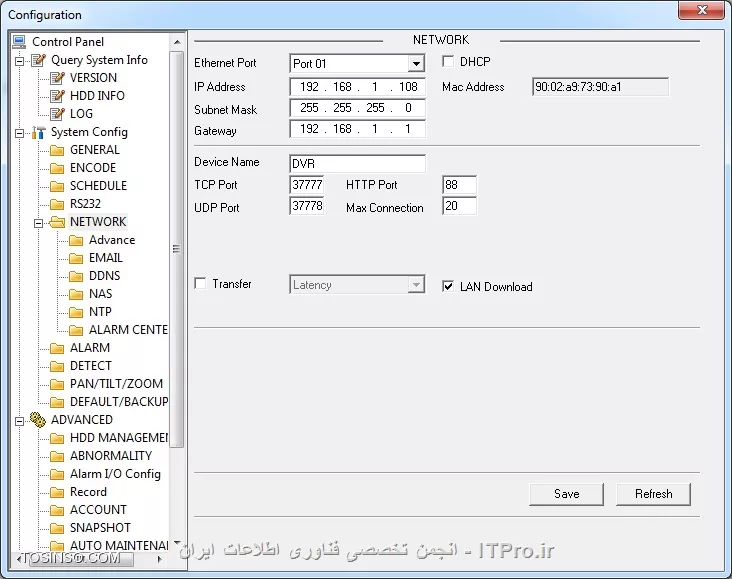Select the Control Panel root label
Image resolution: width=732 pixels, height=579 pixels.
coord(68,42)
